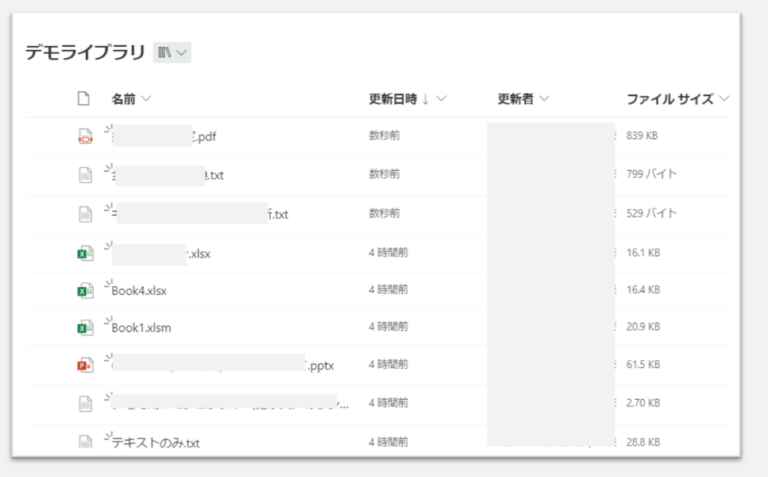Click the file type column header icon

(85, 99)
